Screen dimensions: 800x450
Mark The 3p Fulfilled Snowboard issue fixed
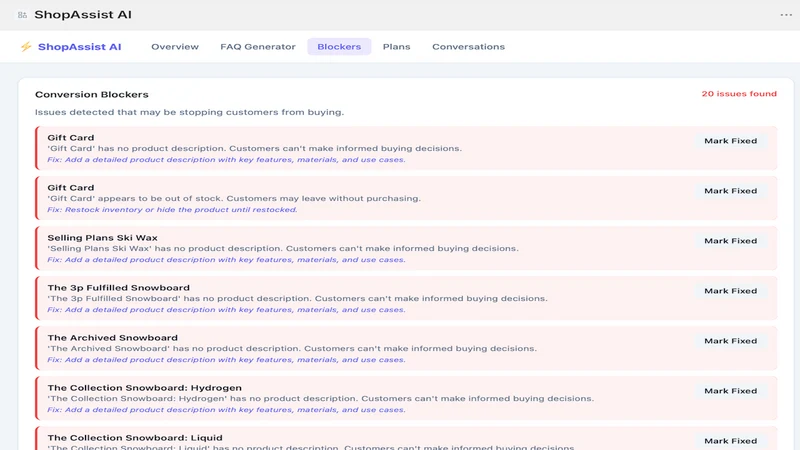pos(731,291)
